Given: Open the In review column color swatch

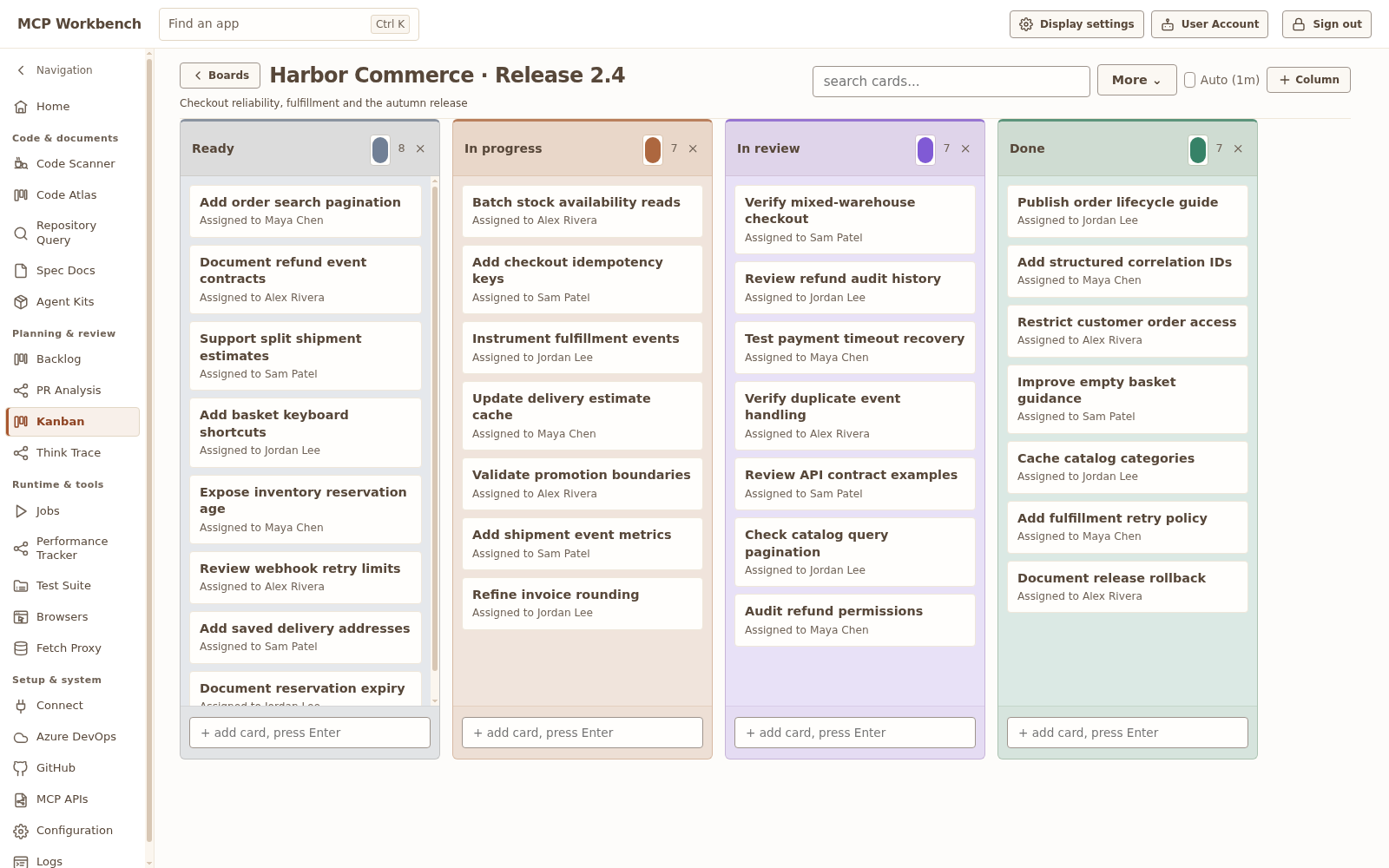Looking at the screenshot, I should click(x=925, y=149).
